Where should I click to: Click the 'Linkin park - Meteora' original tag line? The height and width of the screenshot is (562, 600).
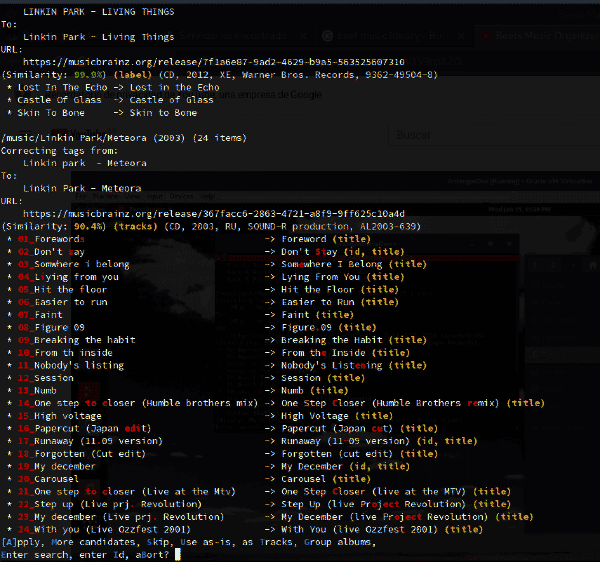pos(85,163)
